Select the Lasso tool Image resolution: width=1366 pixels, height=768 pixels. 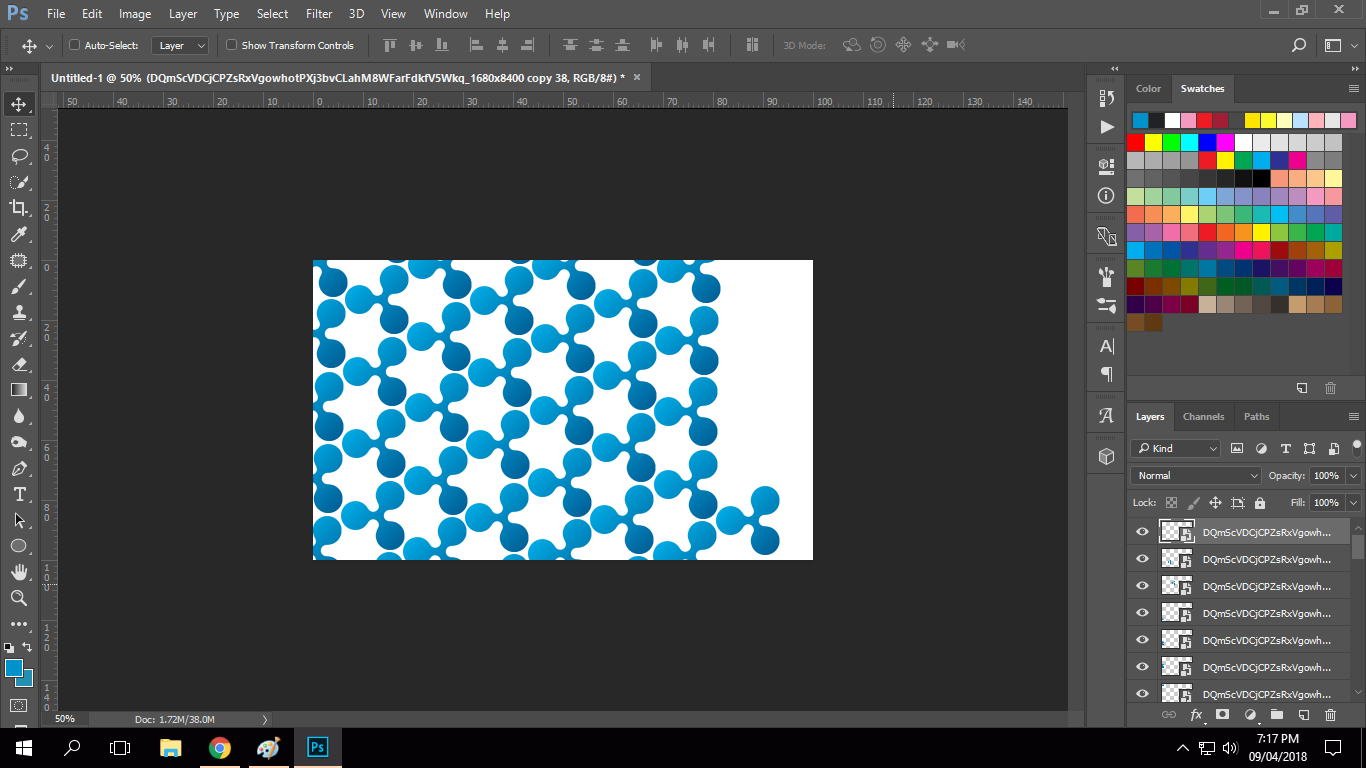pos(19,156)
